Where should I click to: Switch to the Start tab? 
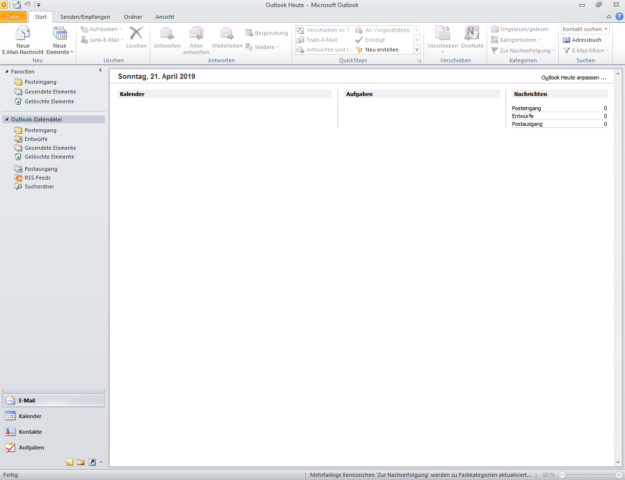coord(41,17)
